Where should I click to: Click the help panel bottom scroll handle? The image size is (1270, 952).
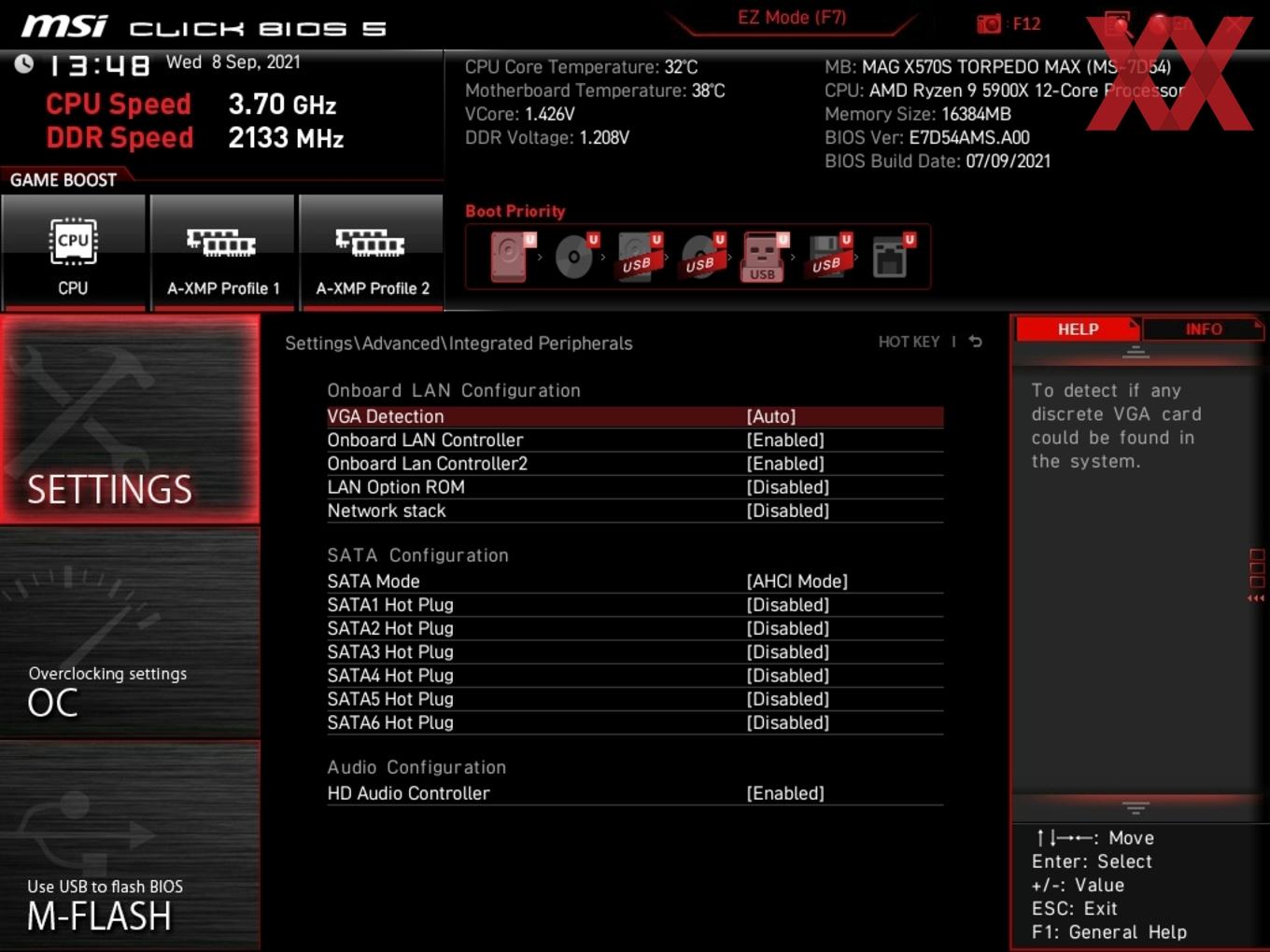pyautogui.click(x=1136, y=807)
